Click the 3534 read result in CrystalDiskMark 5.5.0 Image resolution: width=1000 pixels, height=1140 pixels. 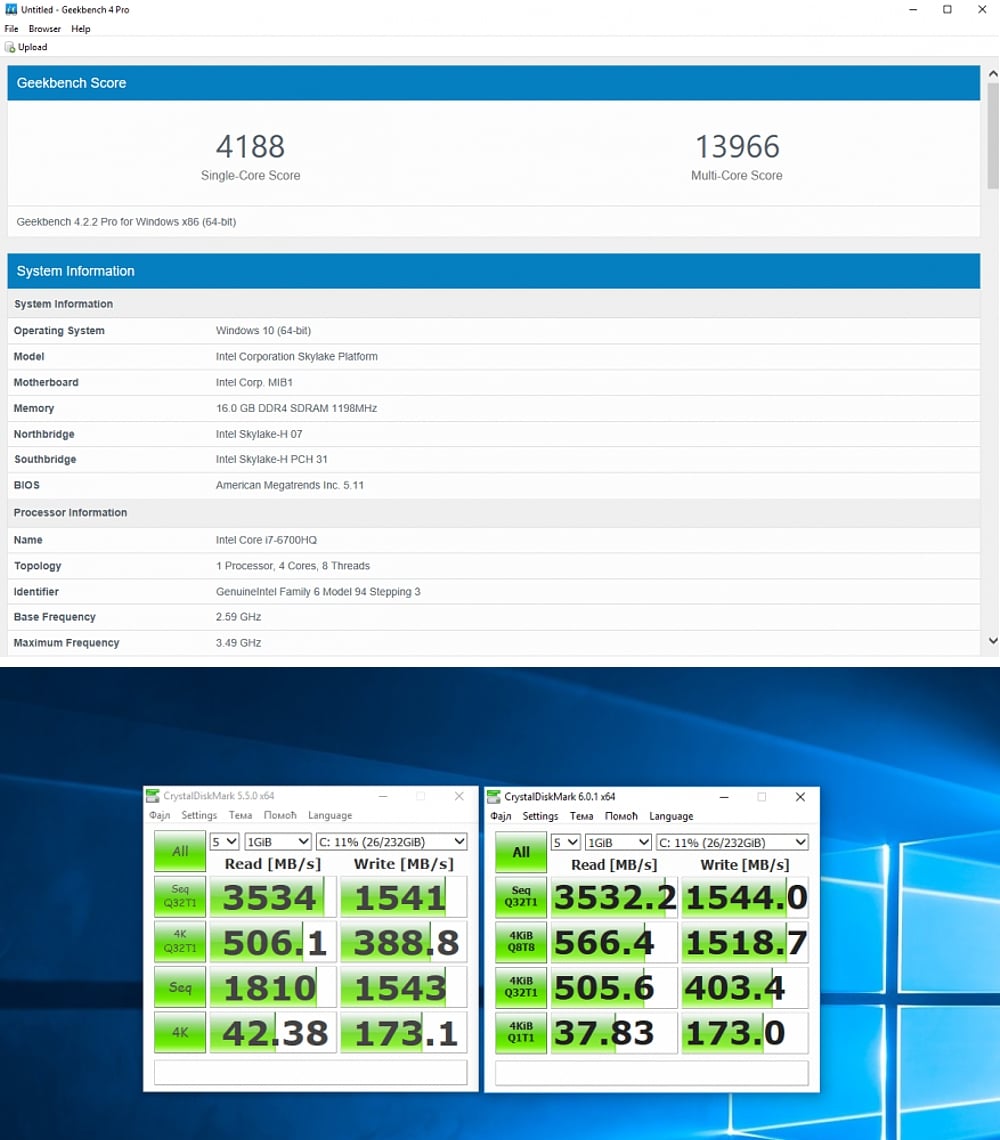[x=273, y=896]
